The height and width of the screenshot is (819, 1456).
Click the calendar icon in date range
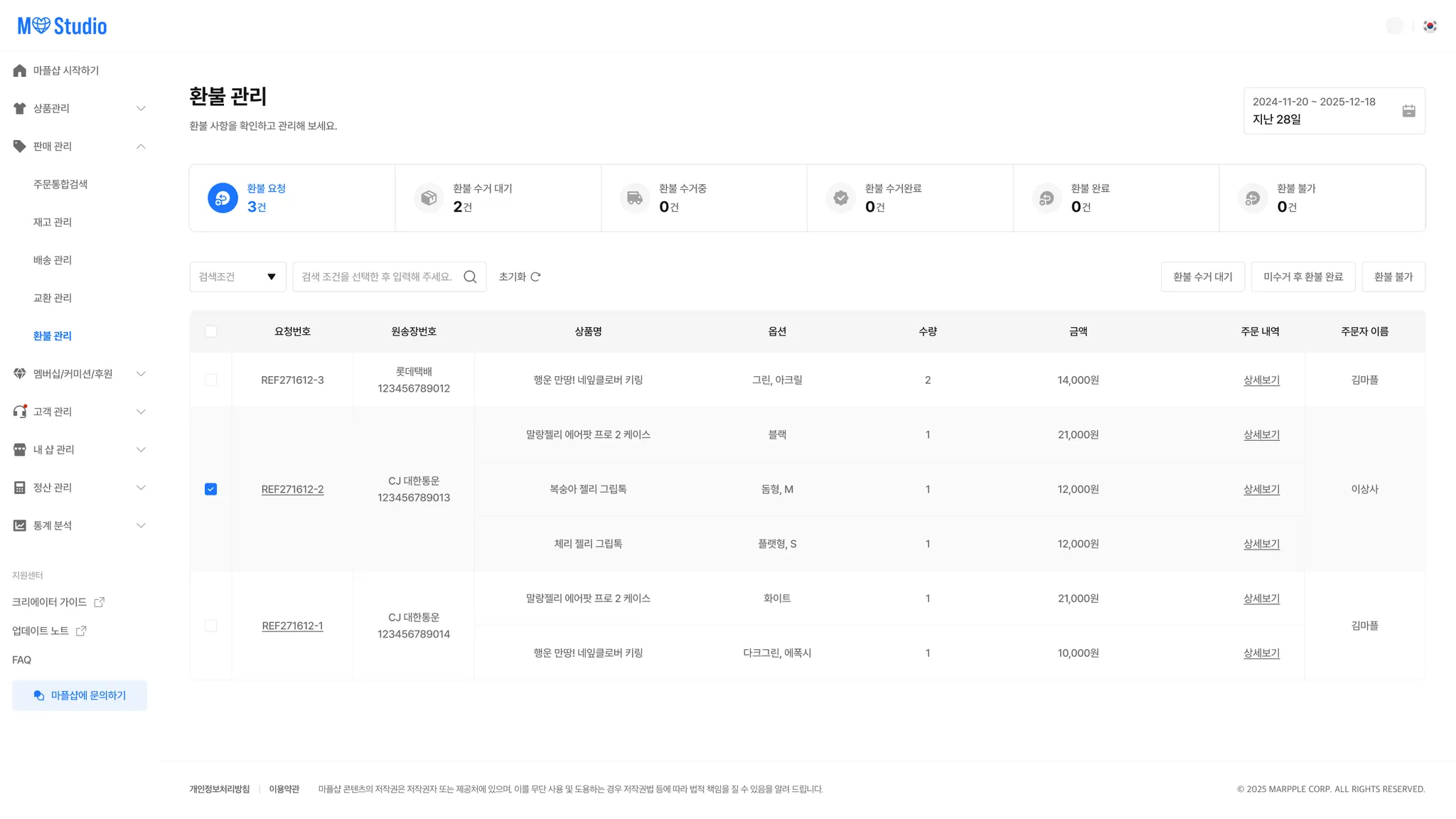[x=1408, y=111]
